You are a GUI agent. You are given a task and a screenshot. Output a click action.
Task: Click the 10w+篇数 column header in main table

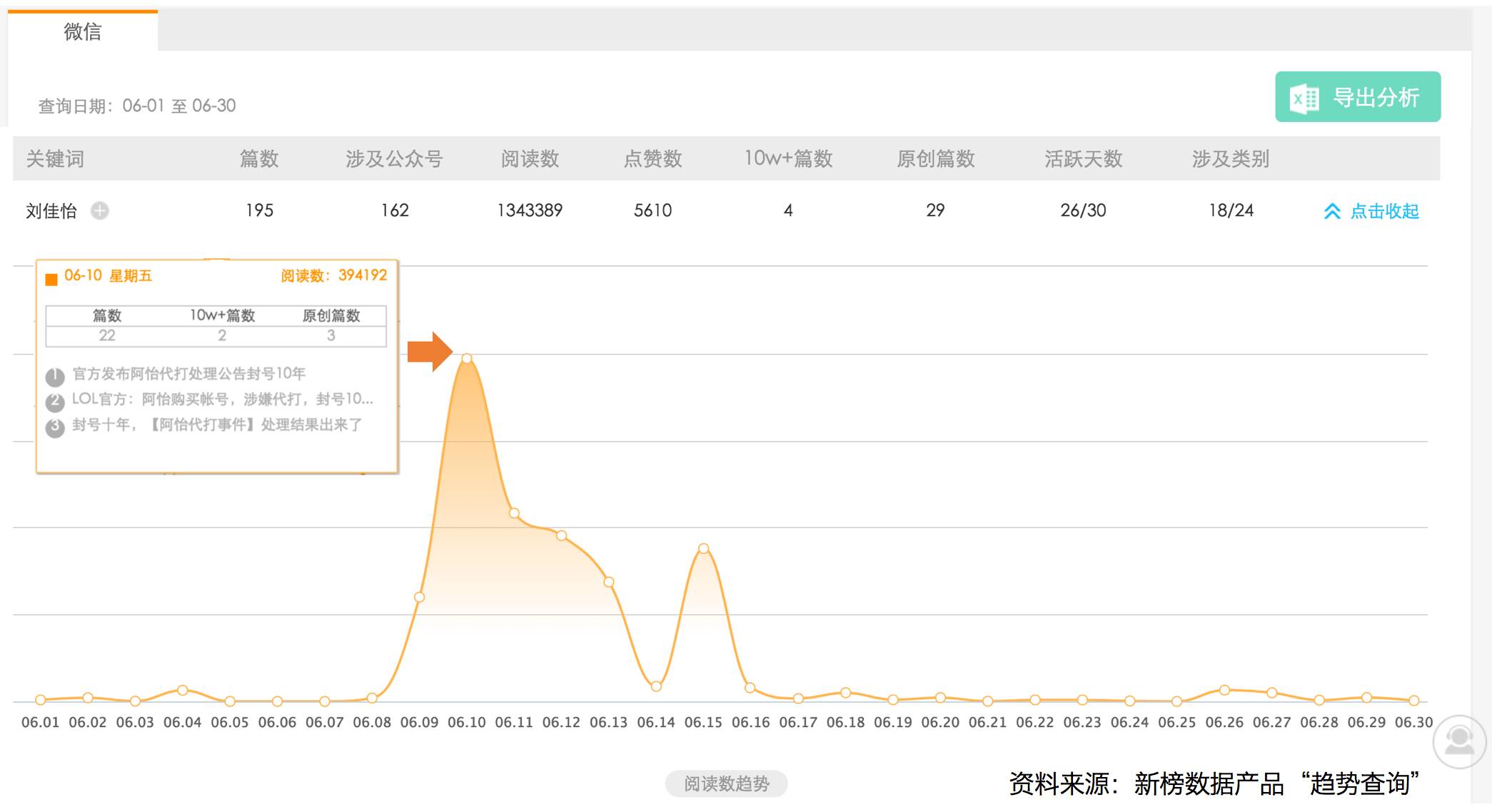point(788,158)
